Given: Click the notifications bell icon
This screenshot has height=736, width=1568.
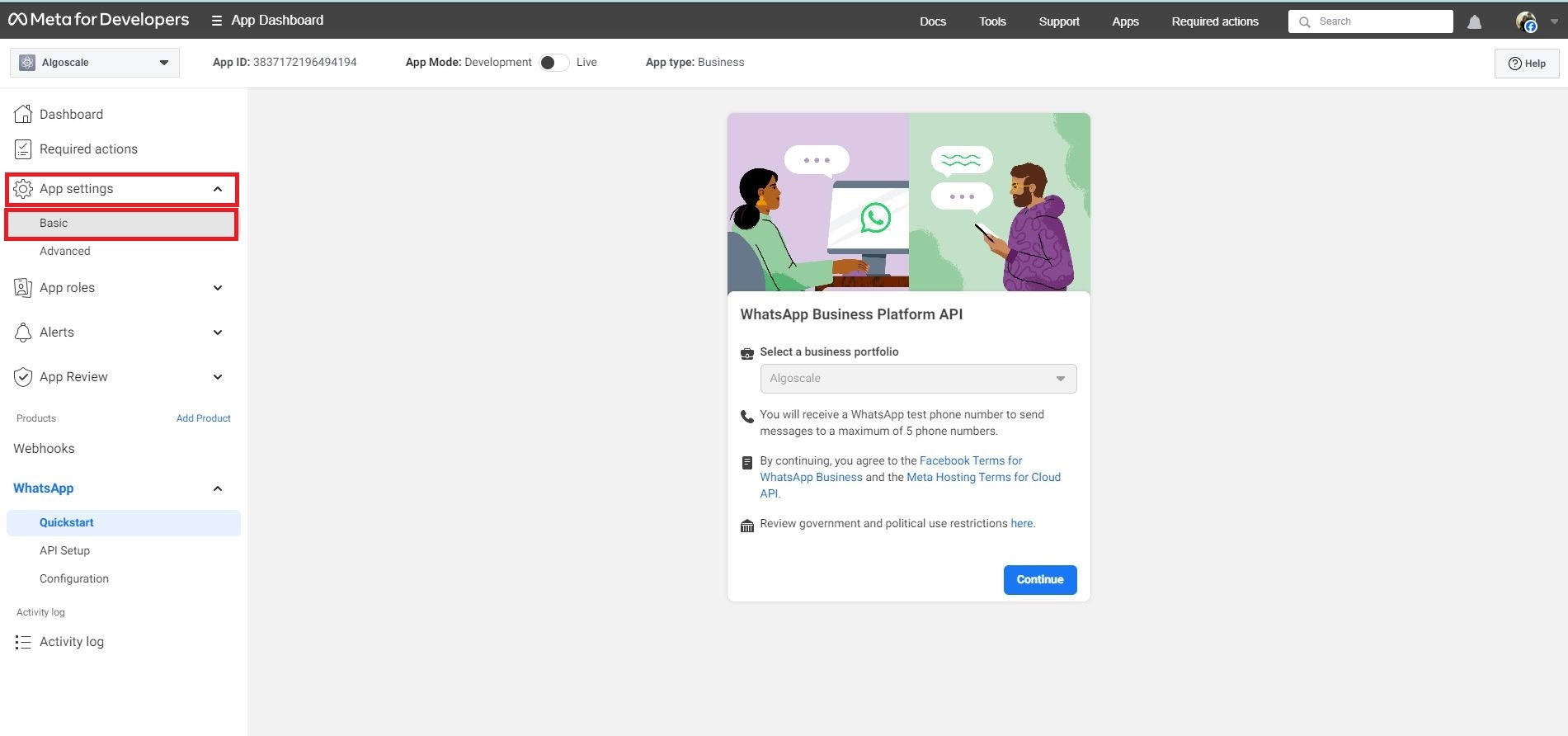Looking at the screenshot, I should click(1475, 22).
